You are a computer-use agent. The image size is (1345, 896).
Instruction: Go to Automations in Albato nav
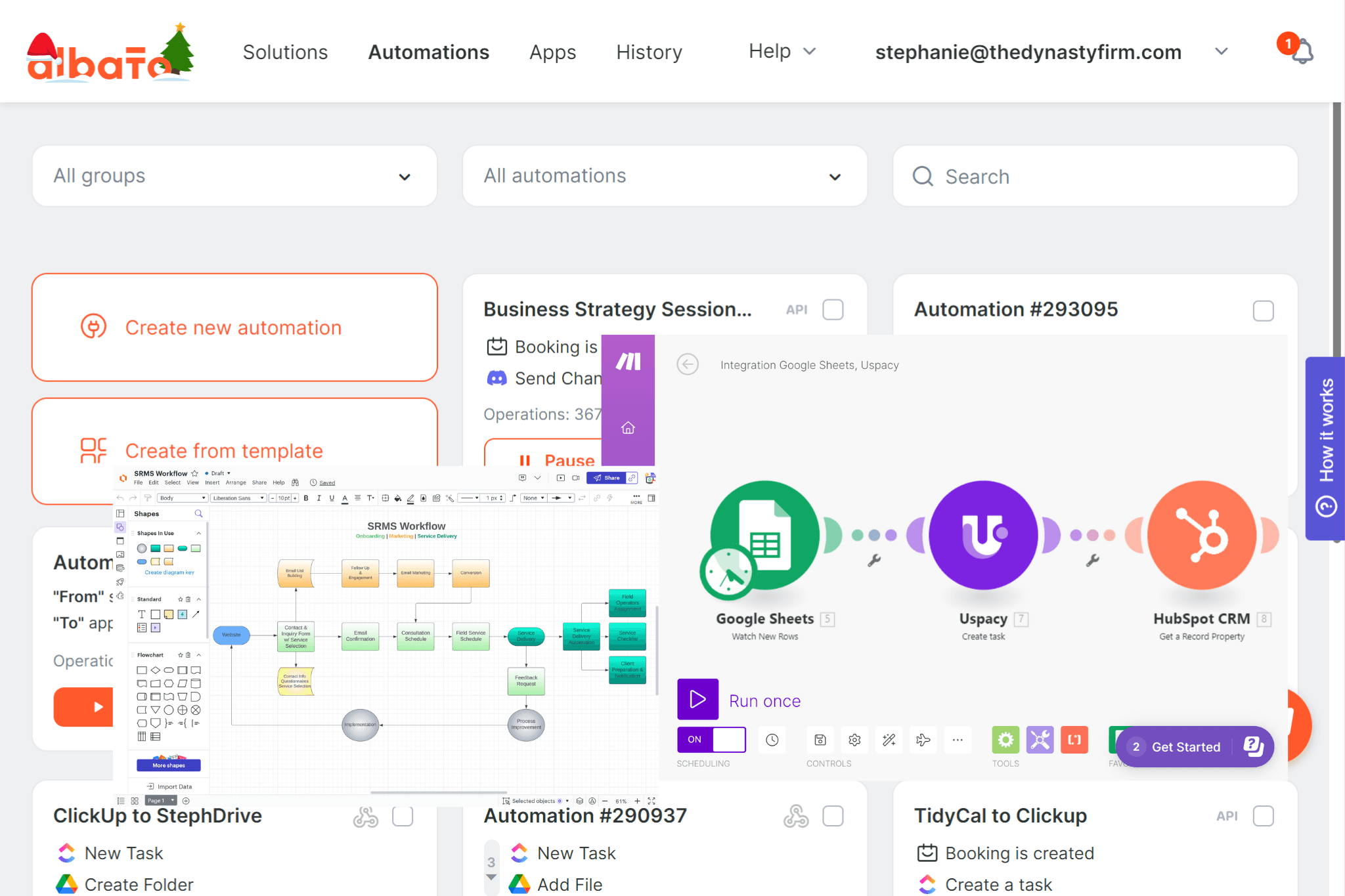coord(428,52)
